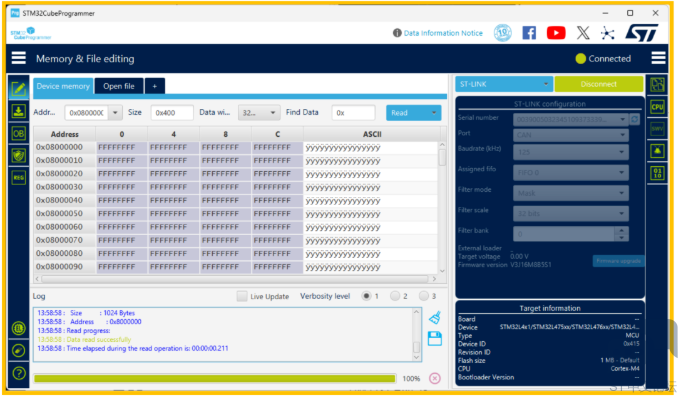686x402 pixels.
Task: Open the CPU panel on the right sidebar
Action: click(x=657, y=107)
